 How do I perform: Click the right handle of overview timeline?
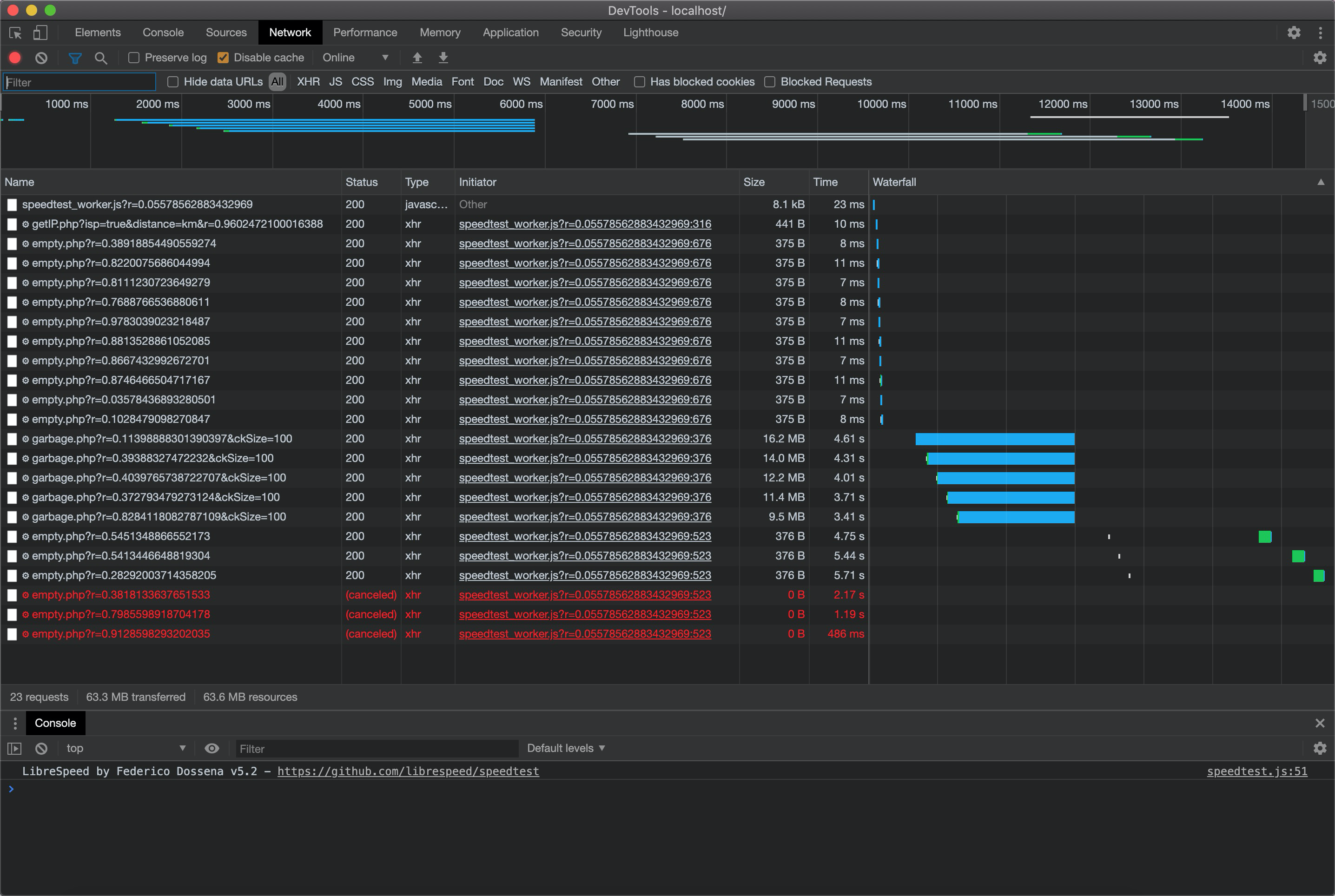[1305, 103]
